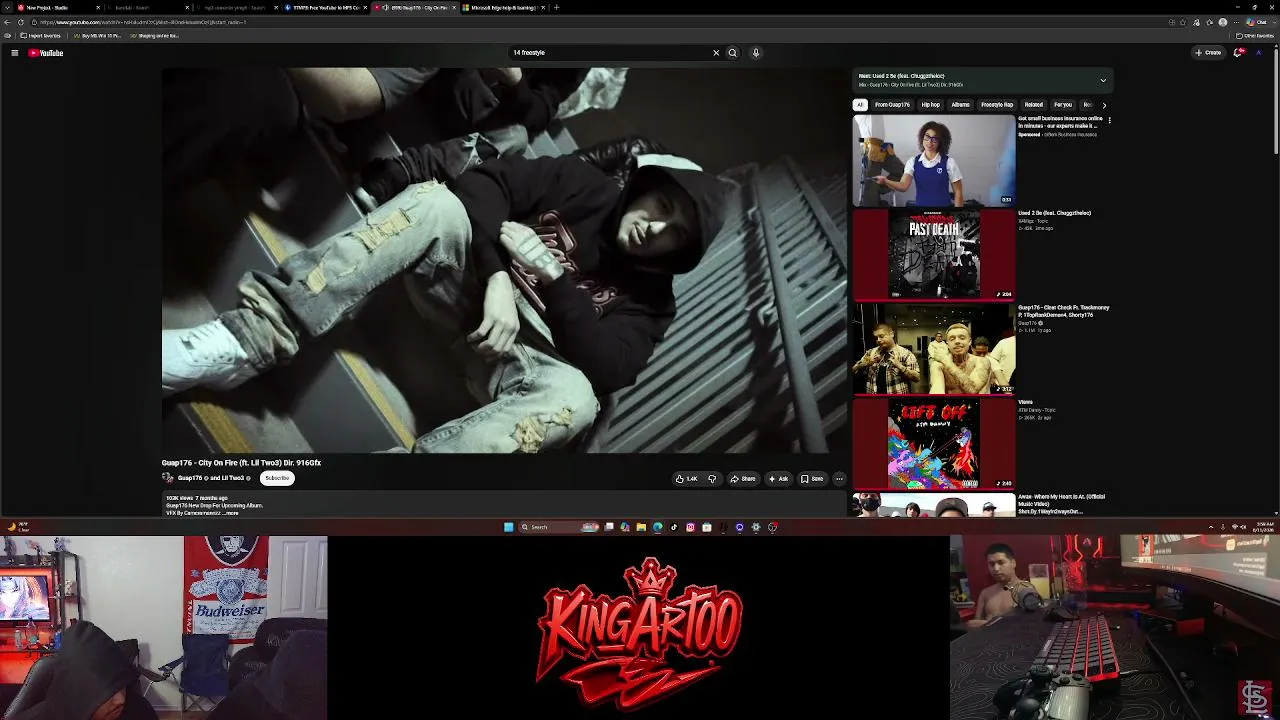
Task: Save the video to a playlist
Action: [x=812, y=479]
